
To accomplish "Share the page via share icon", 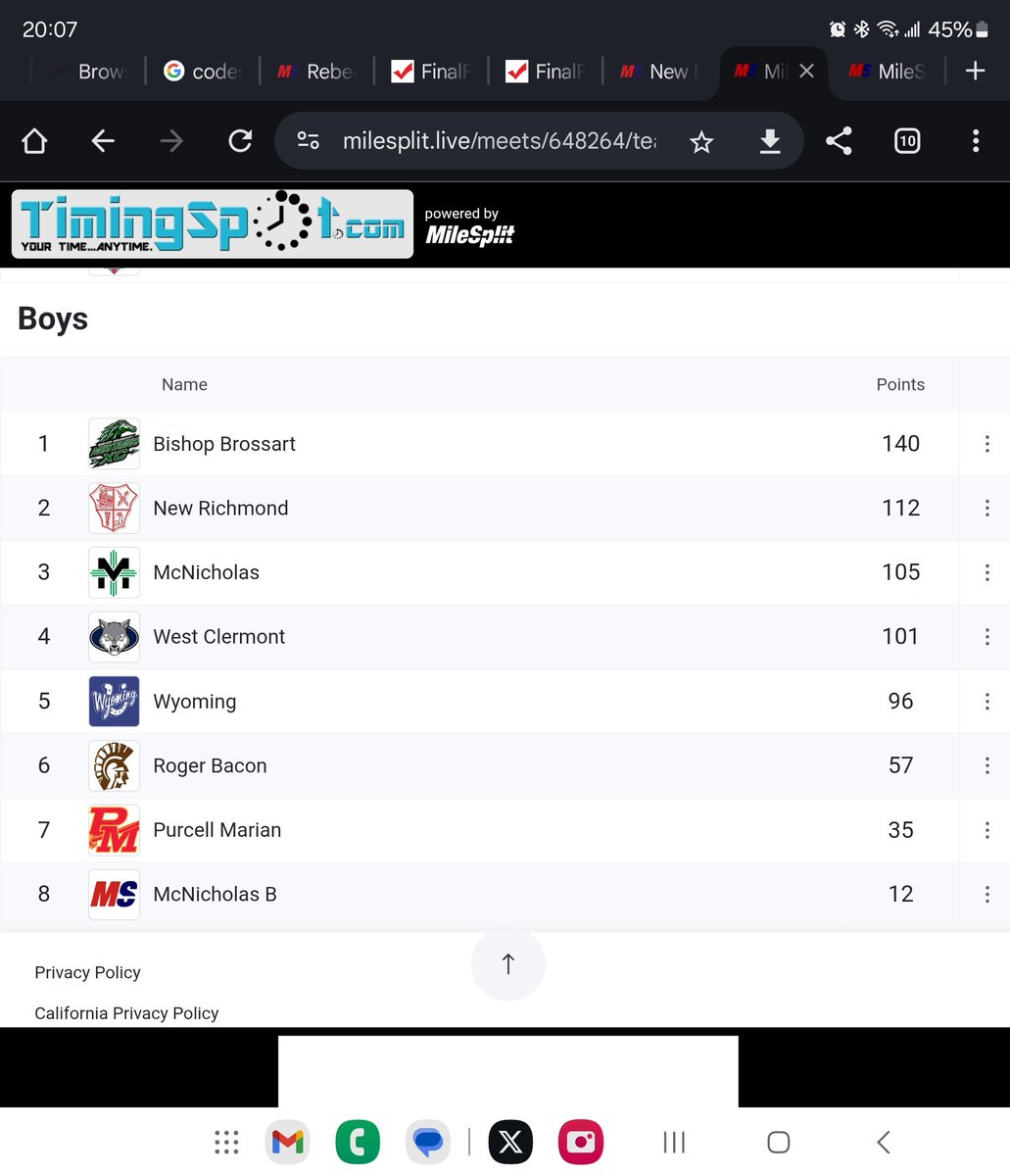I will pos(839,142).
